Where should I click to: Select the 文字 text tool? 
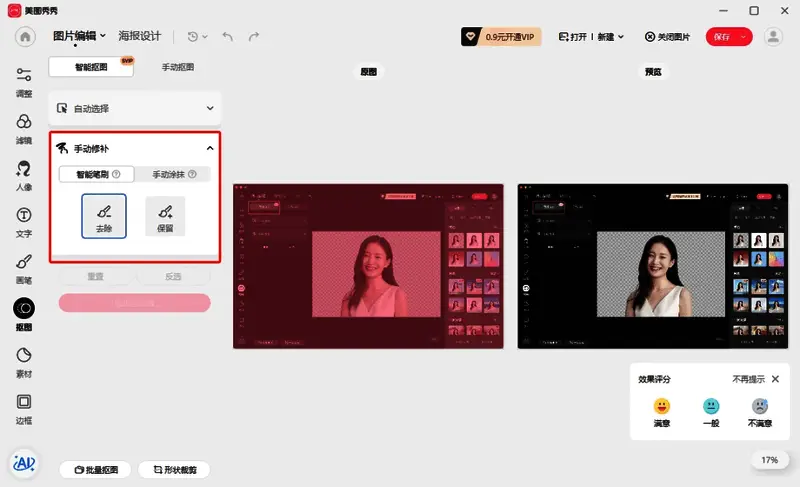point(24,223)
